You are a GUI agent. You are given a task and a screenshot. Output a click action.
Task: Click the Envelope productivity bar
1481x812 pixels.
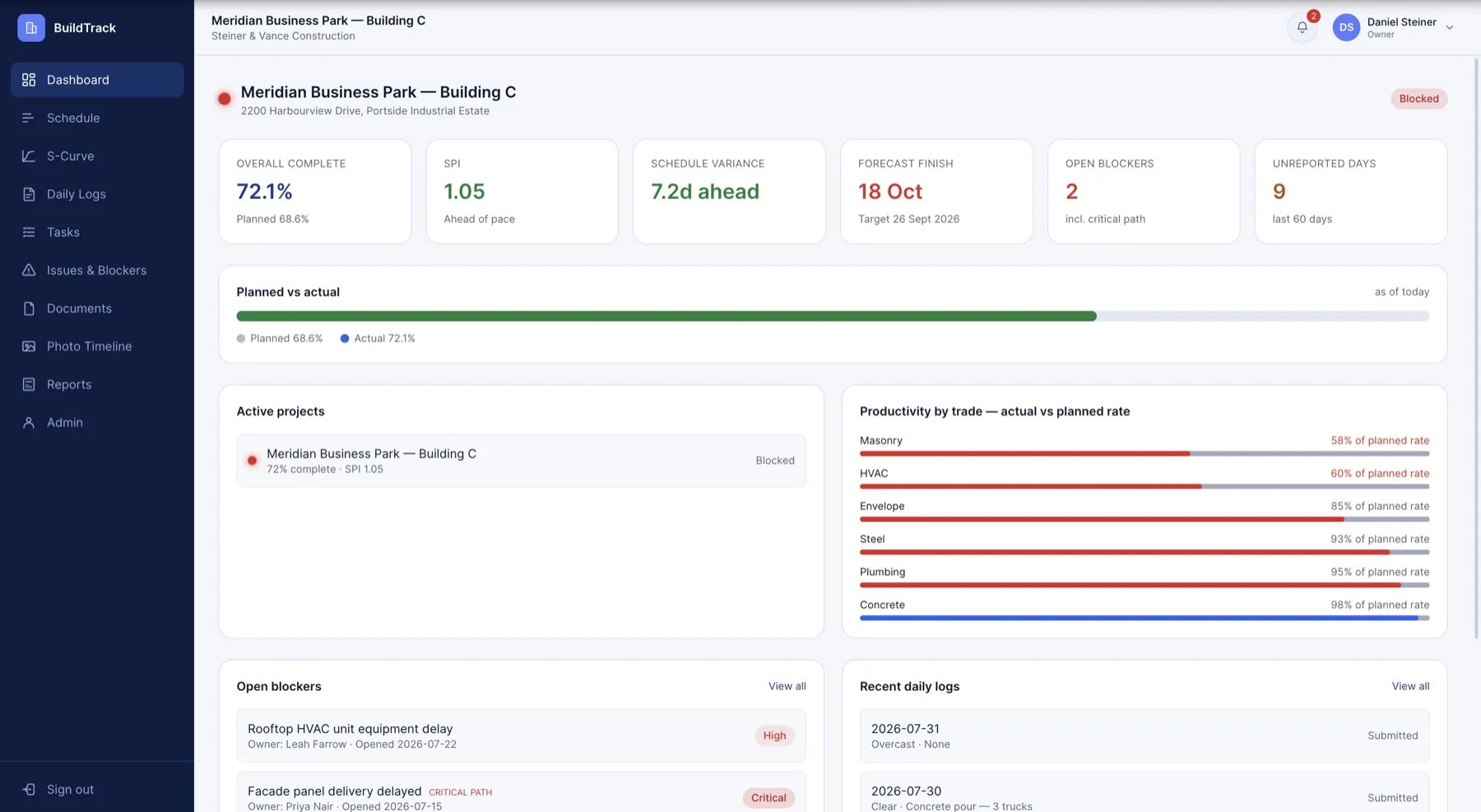(1144, 519)
